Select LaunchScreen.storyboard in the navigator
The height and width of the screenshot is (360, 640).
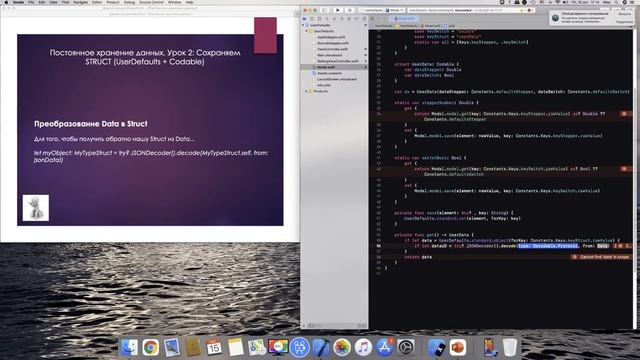337,79
